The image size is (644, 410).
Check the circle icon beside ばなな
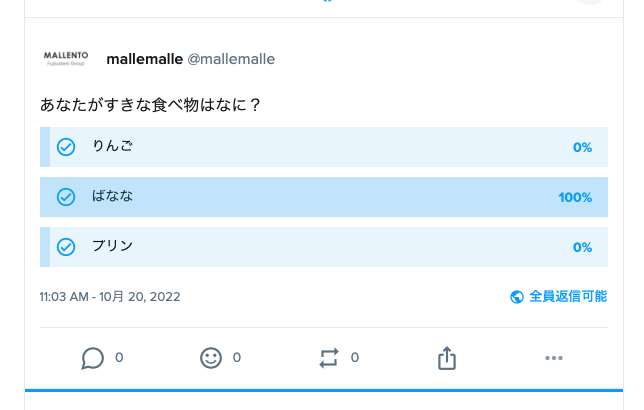(x=66, y=197)
